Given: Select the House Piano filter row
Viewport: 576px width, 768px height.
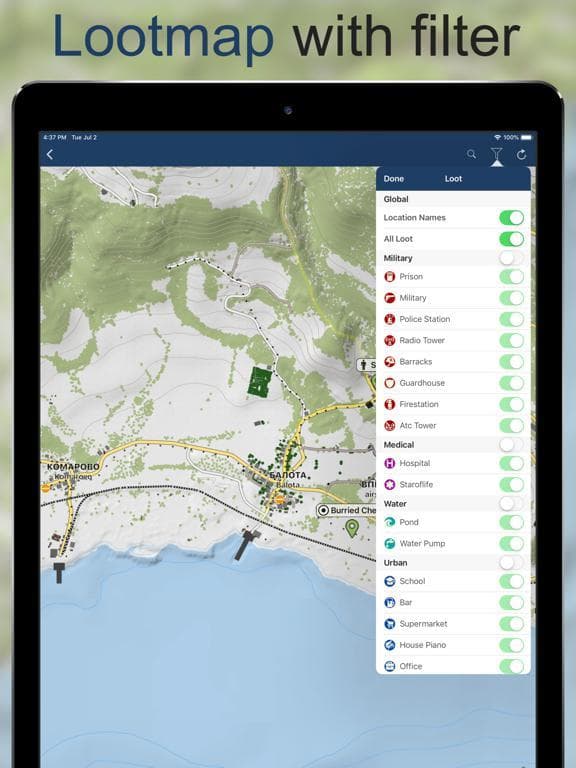Looking at the screenshot, I should click(x=453, y=645).
